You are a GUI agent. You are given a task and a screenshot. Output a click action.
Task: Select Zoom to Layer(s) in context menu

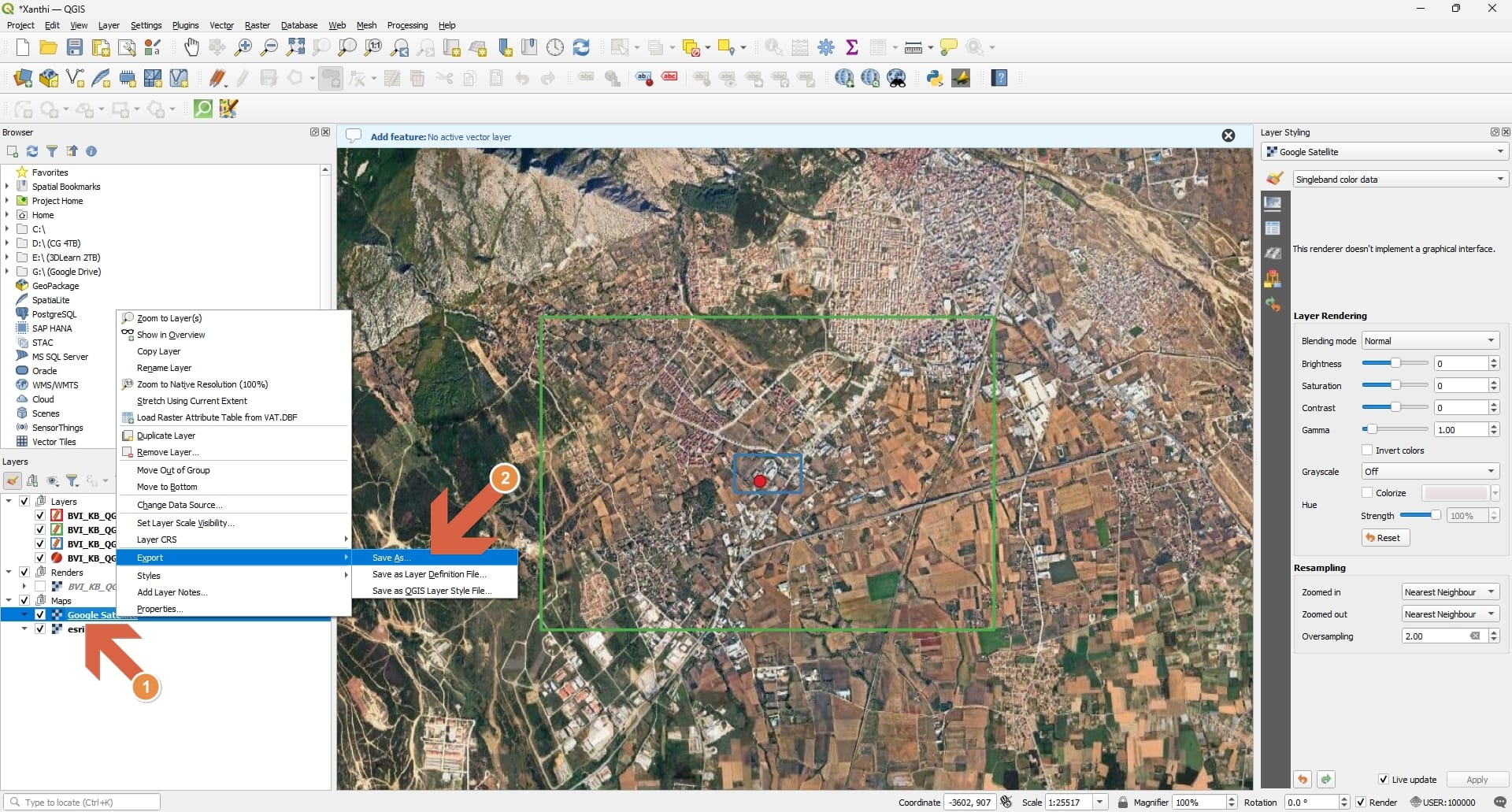[x=233, y=318]
